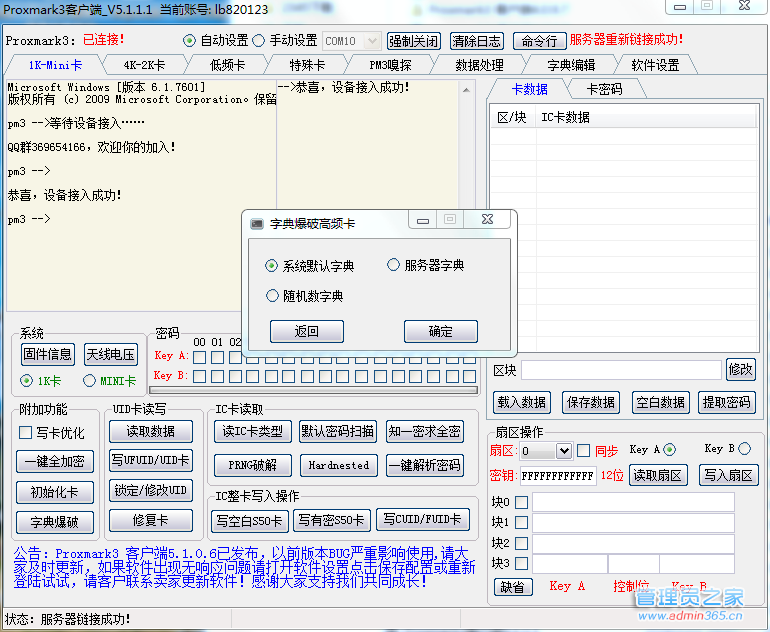This screenshot has height=632, width=770.
Task: Click the 提取密码 button
Action: [x=727, y=403]
